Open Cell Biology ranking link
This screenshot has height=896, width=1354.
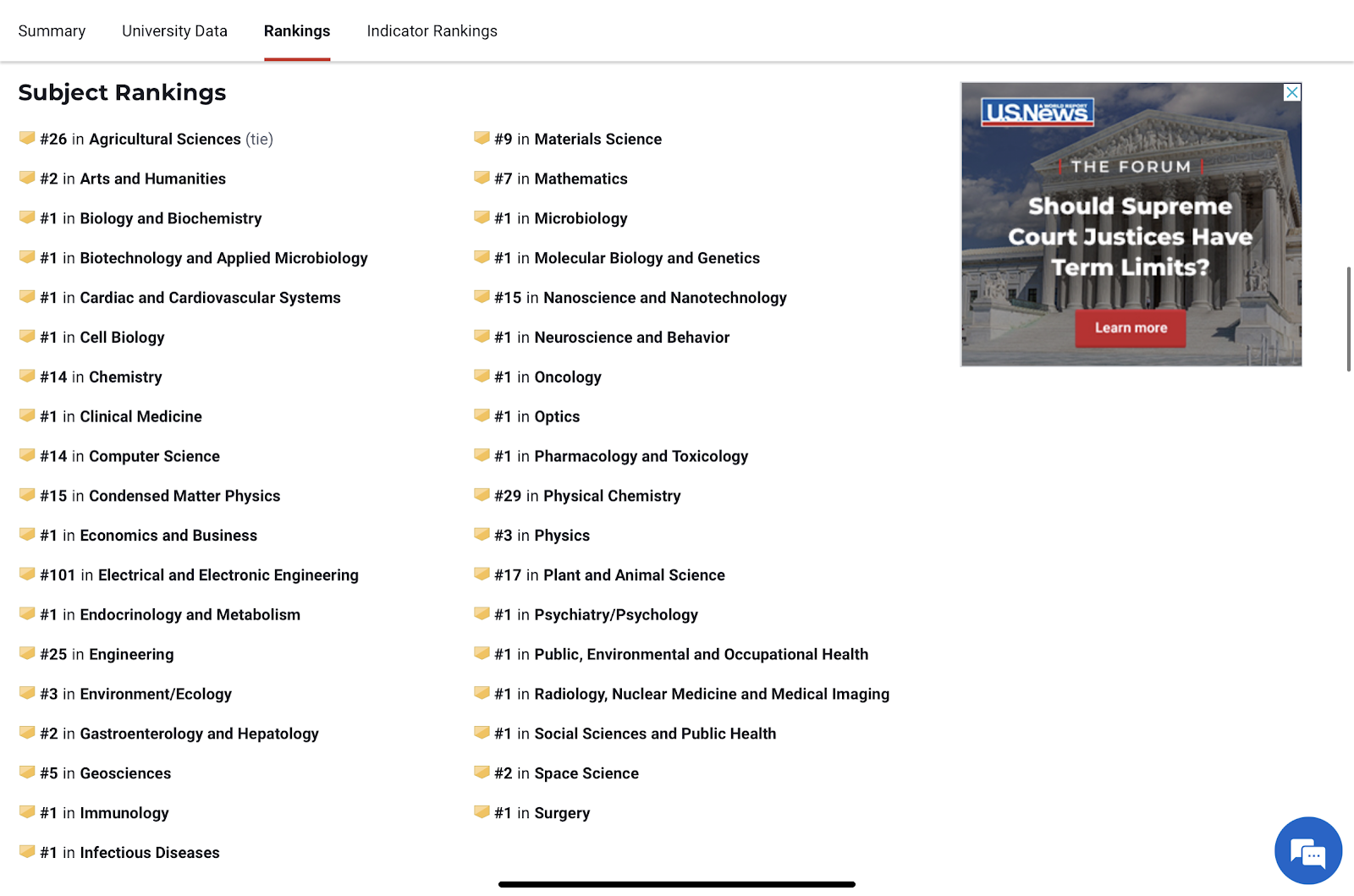[x=123, y=338]
